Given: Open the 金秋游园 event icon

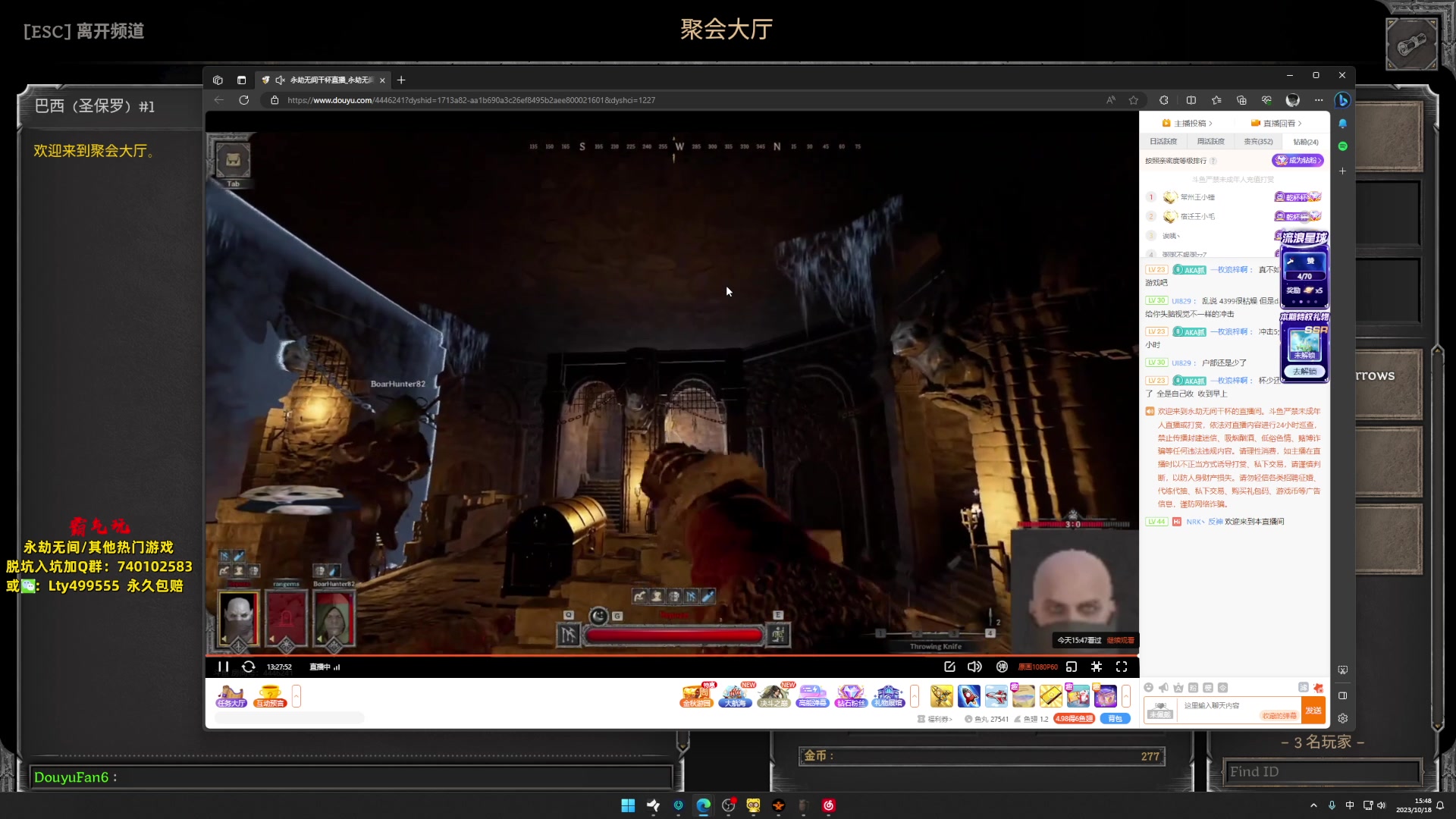Looking at the screenshot, I should (696, 695).
